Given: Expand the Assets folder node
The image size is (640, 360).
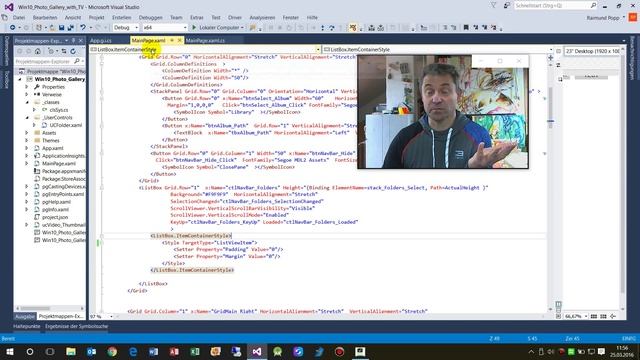Looking at the screenshot, I should [x=27, y=133].
